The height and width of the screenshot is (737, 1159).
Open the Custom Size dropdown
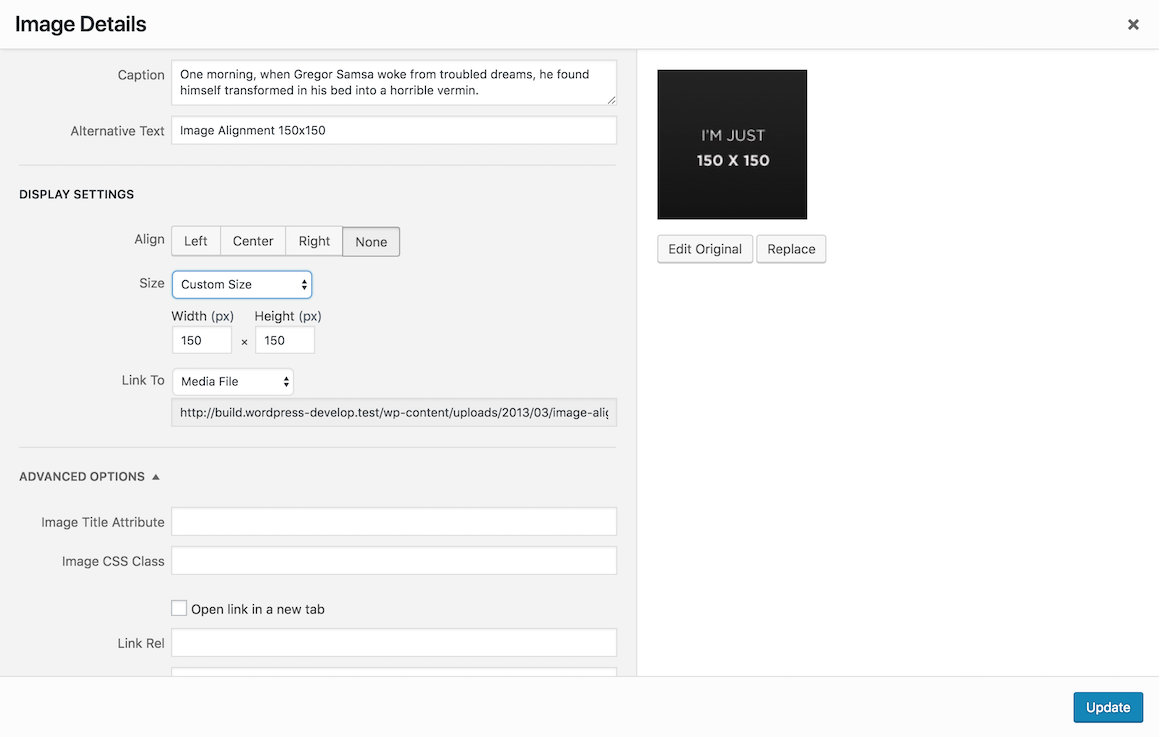click(x=242, y=285)
